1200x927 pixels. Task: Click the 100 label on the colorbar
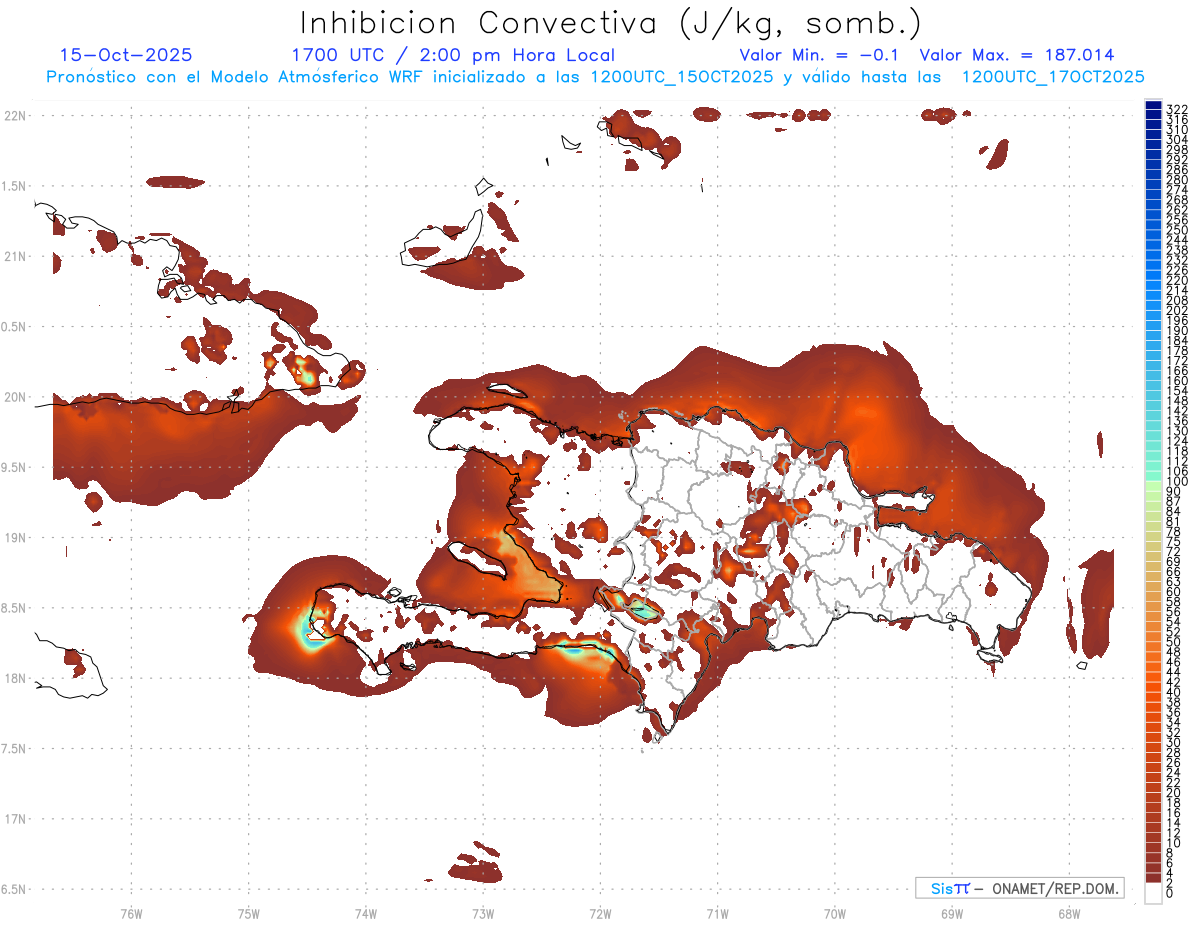1177,482
